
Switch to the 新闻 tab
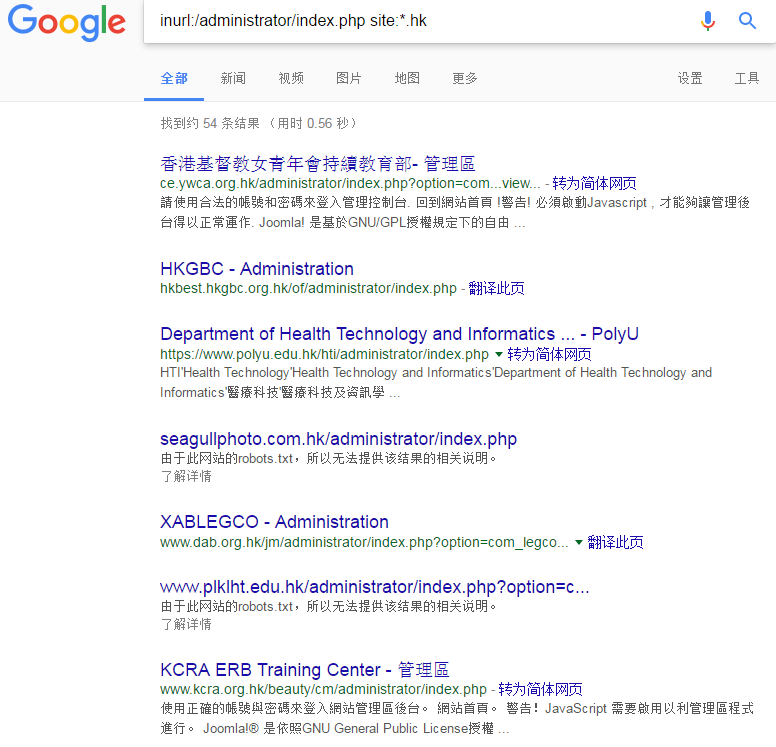[233, 78]
